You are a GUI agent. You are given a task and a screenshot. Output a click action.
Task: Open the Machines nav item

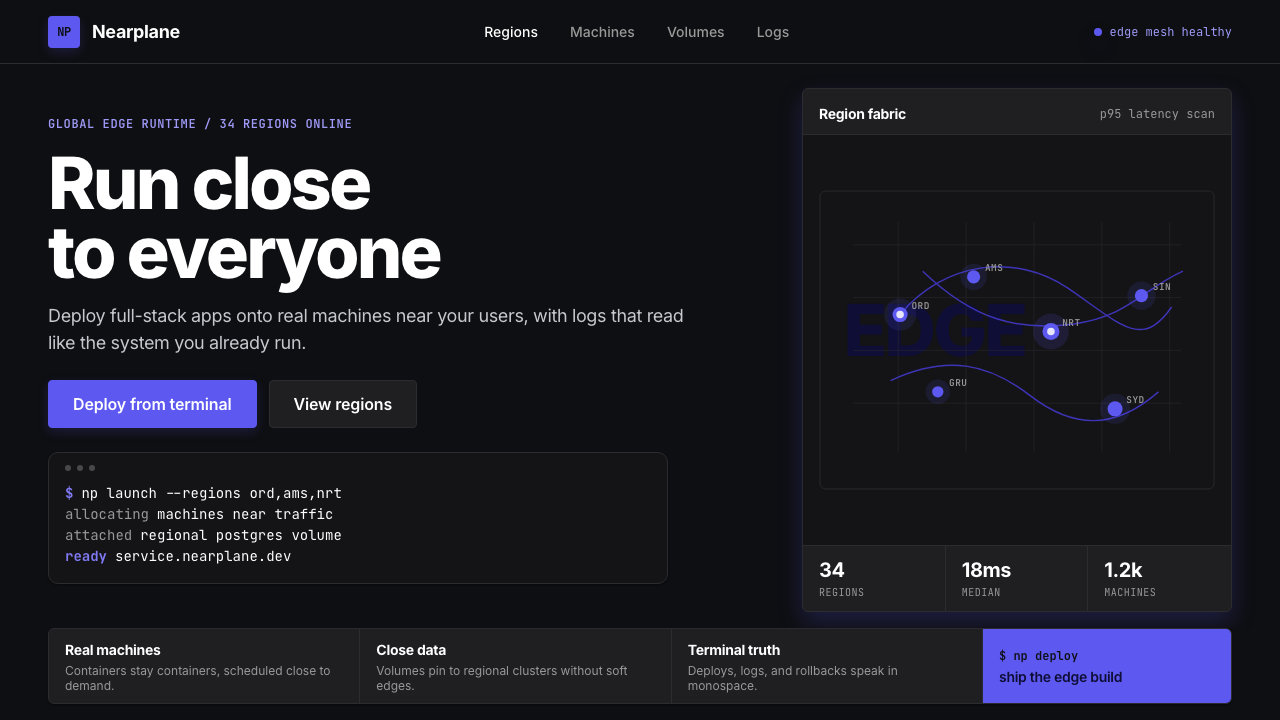(602, 32)
